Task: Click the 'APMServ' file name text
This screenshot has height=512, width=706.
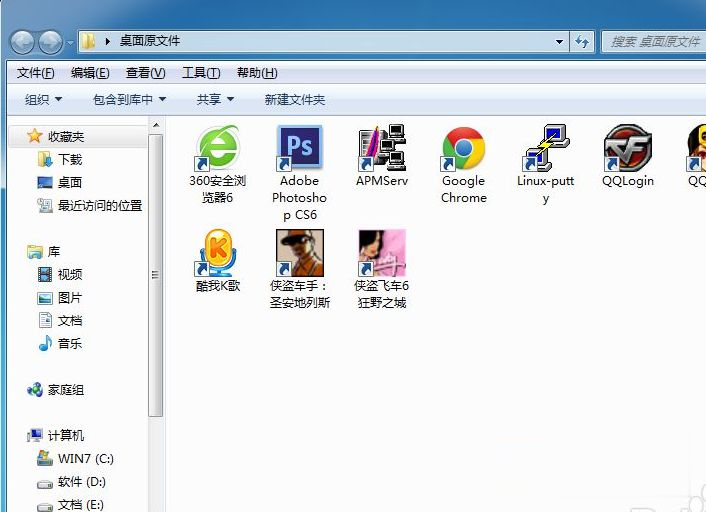Action: pos(382,181)
